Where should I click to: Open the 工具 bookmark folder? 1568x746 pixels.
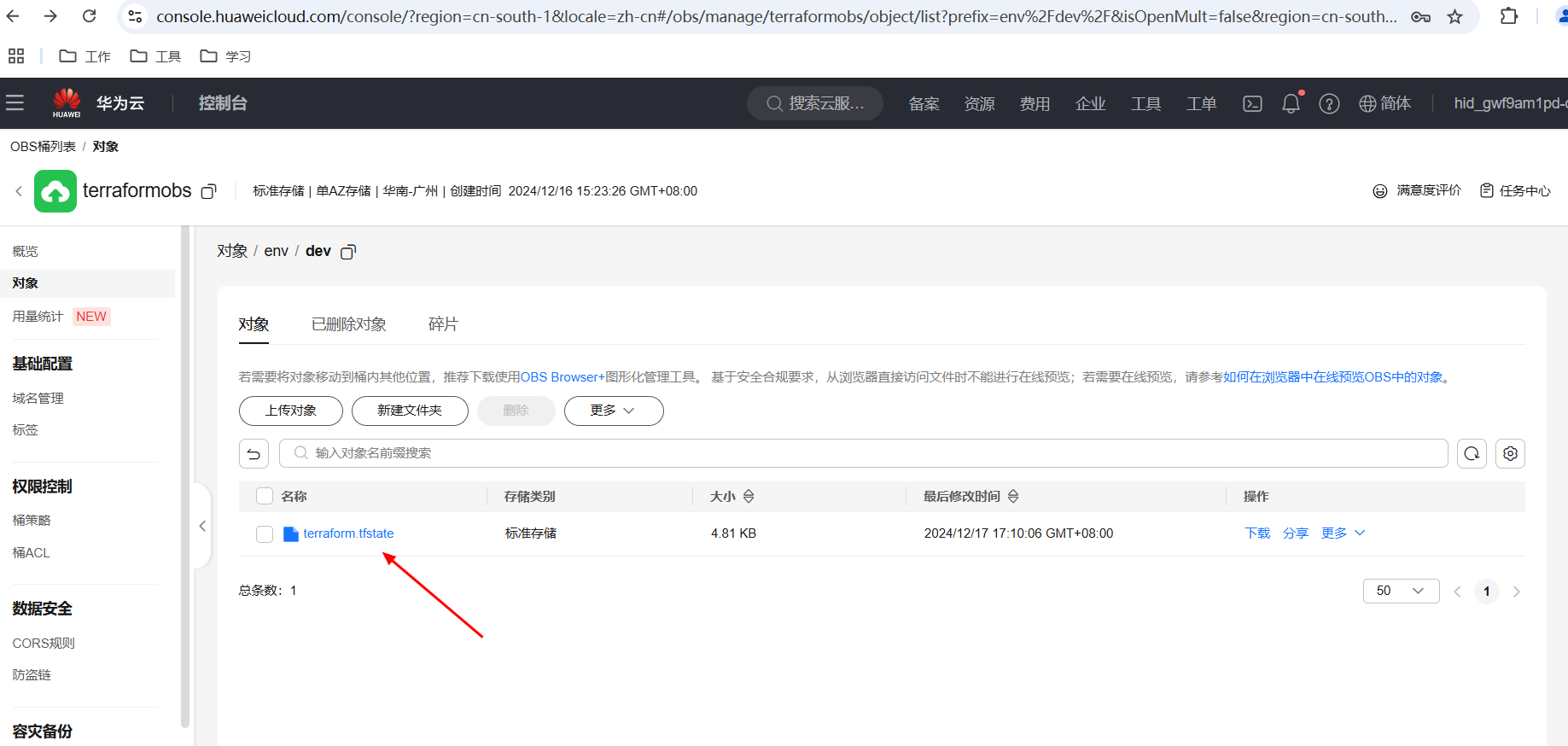coord(155,55)
